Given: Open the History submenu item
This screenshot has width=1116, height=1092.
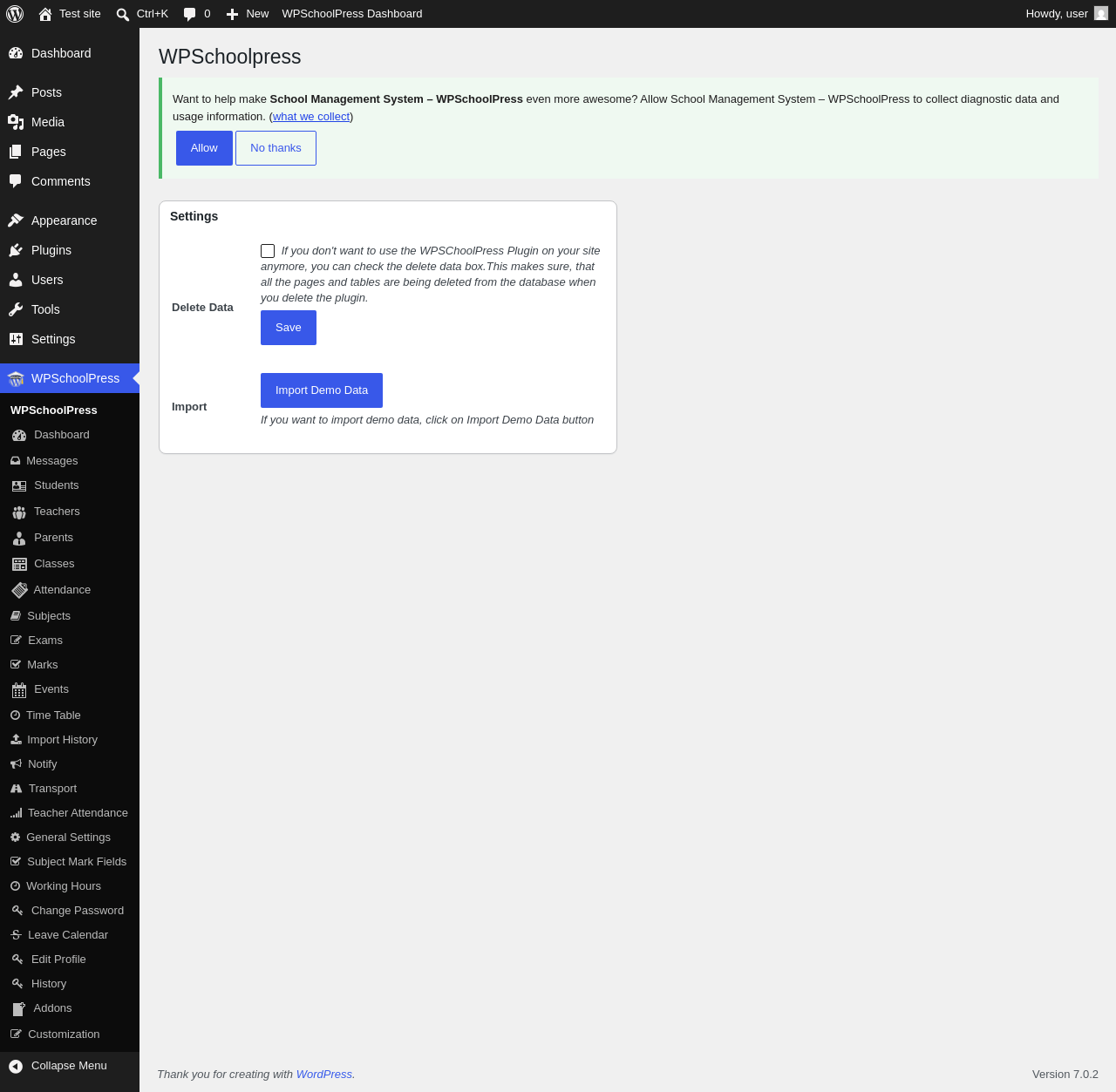Looking at the screenshot, I should (x=70, y=983).
